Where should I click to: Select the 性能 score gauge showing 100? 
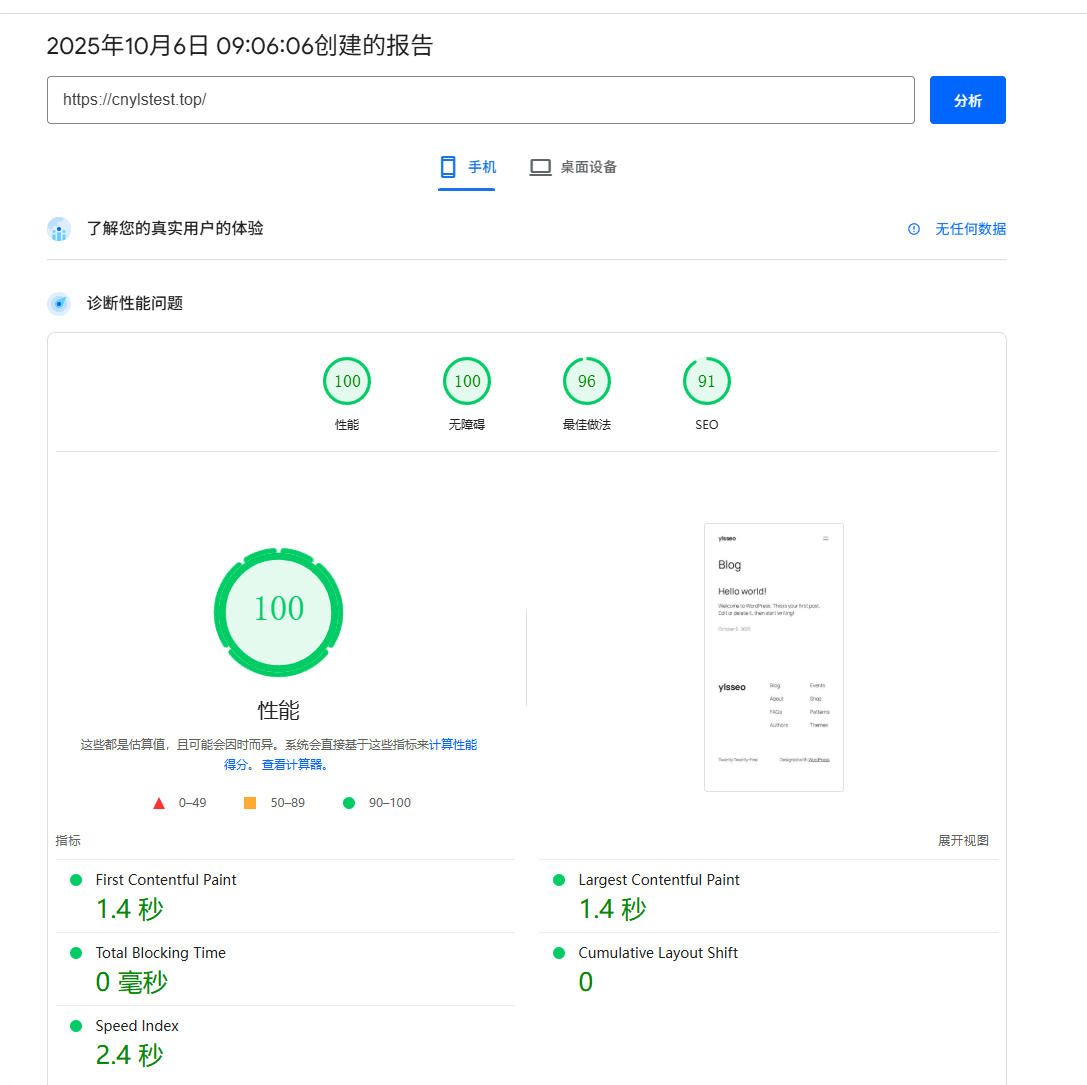(x=346, y=381)
